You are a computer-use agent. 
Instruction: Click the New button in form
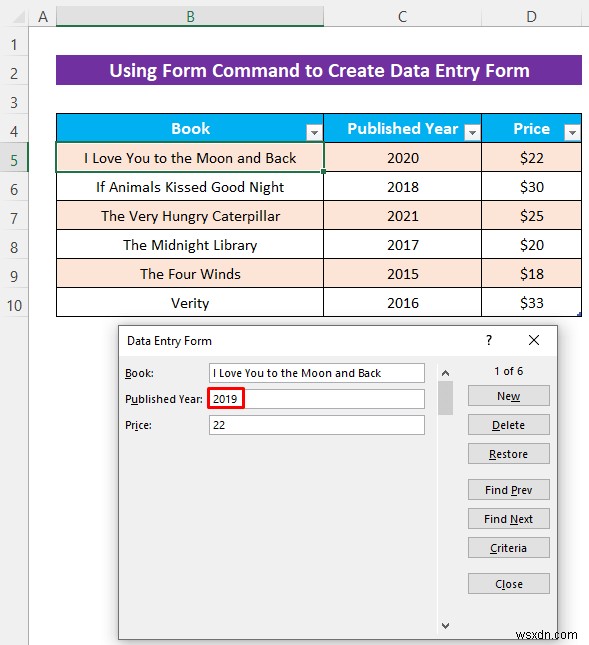508,396
